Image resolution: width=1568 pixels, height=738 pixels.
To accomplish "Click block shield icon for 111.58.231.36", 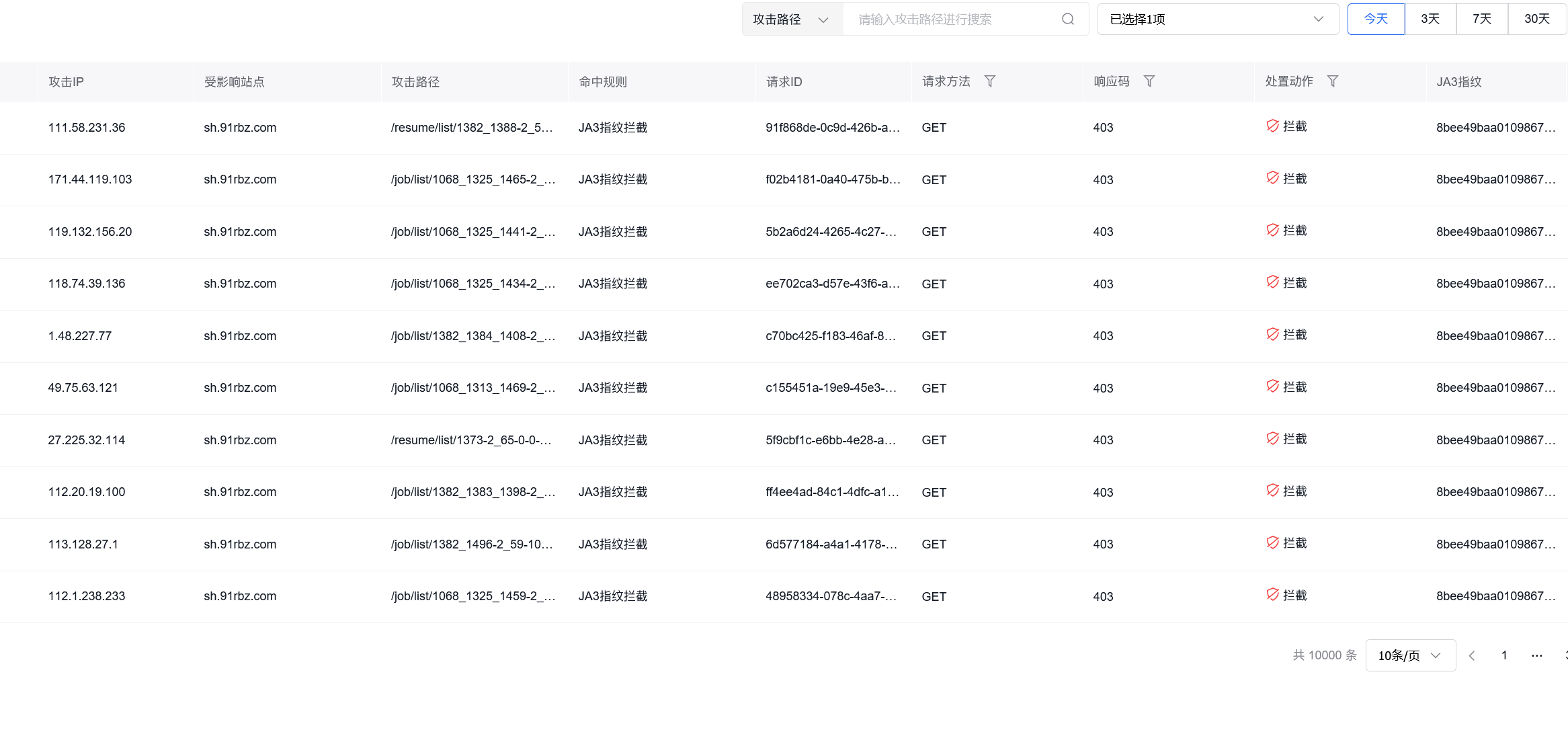I will (1272, 126).
